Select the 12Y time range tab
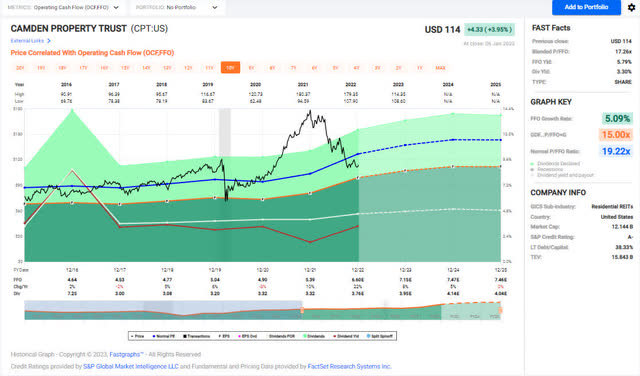This screenshot has width=640, height=376. click(x=188, y=68)
